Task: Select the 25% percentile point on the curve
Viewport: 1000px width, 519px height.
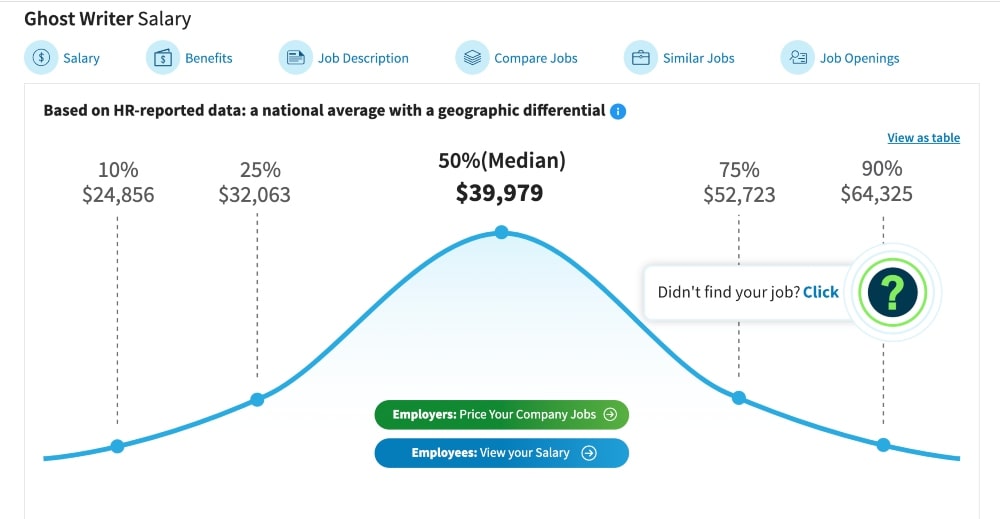Action: [257, 399]
